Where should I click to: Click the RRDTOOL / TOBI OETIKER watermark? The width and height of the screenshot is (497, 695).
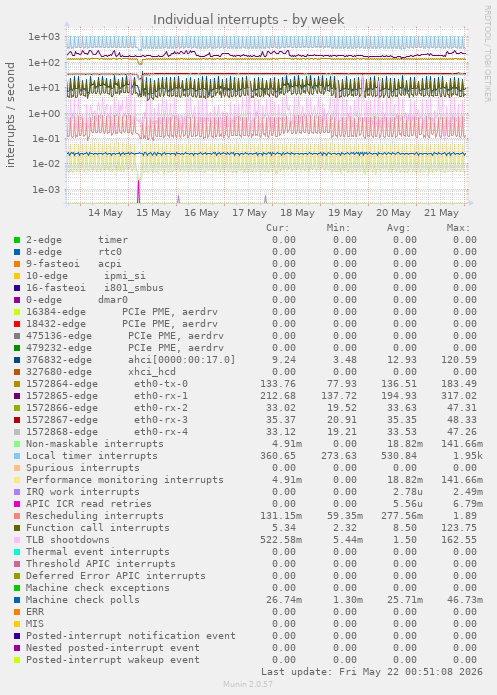(487, 54)
